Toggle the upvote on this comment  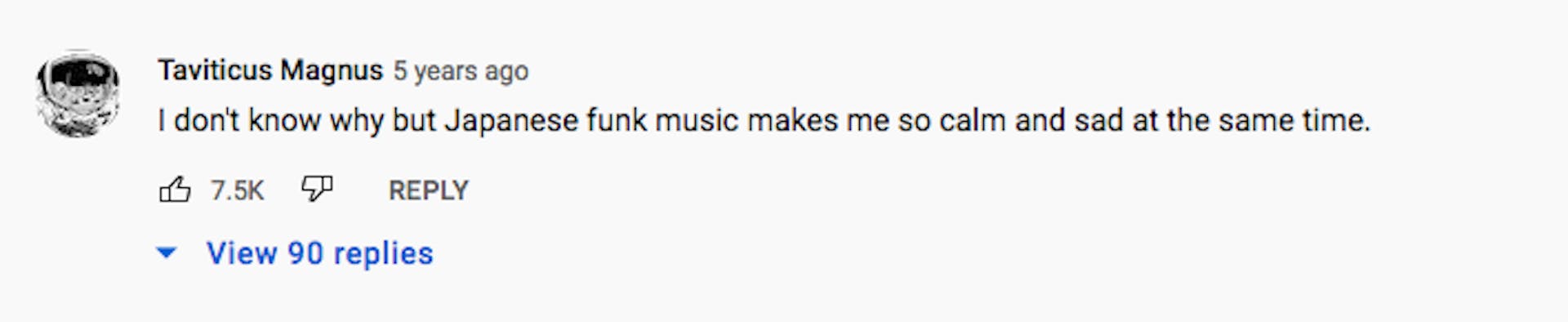click(x=175, y=190)
